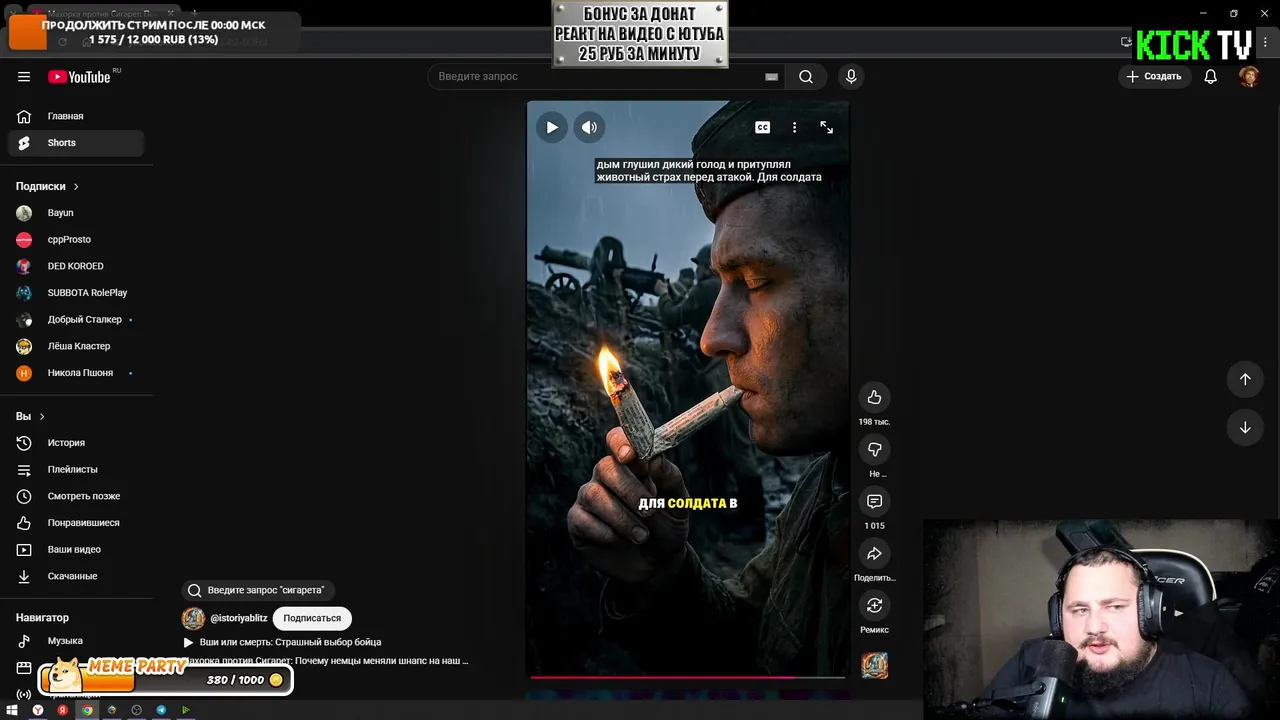Share the Short using the arrow icon
Image resolution: width=1280 pixels, height=720 pixels.
(874, 553)
